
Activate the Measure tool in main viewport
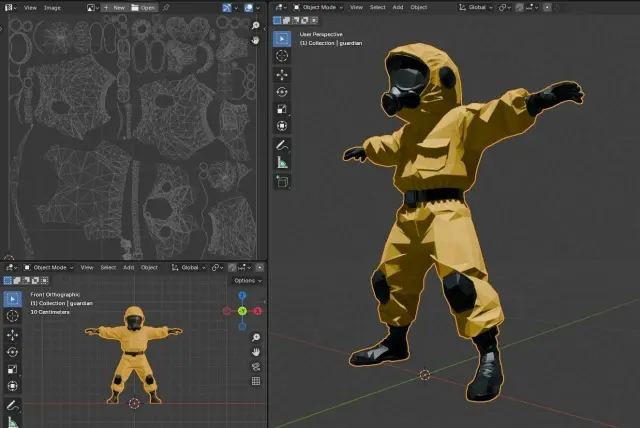[x=282, y=162]
